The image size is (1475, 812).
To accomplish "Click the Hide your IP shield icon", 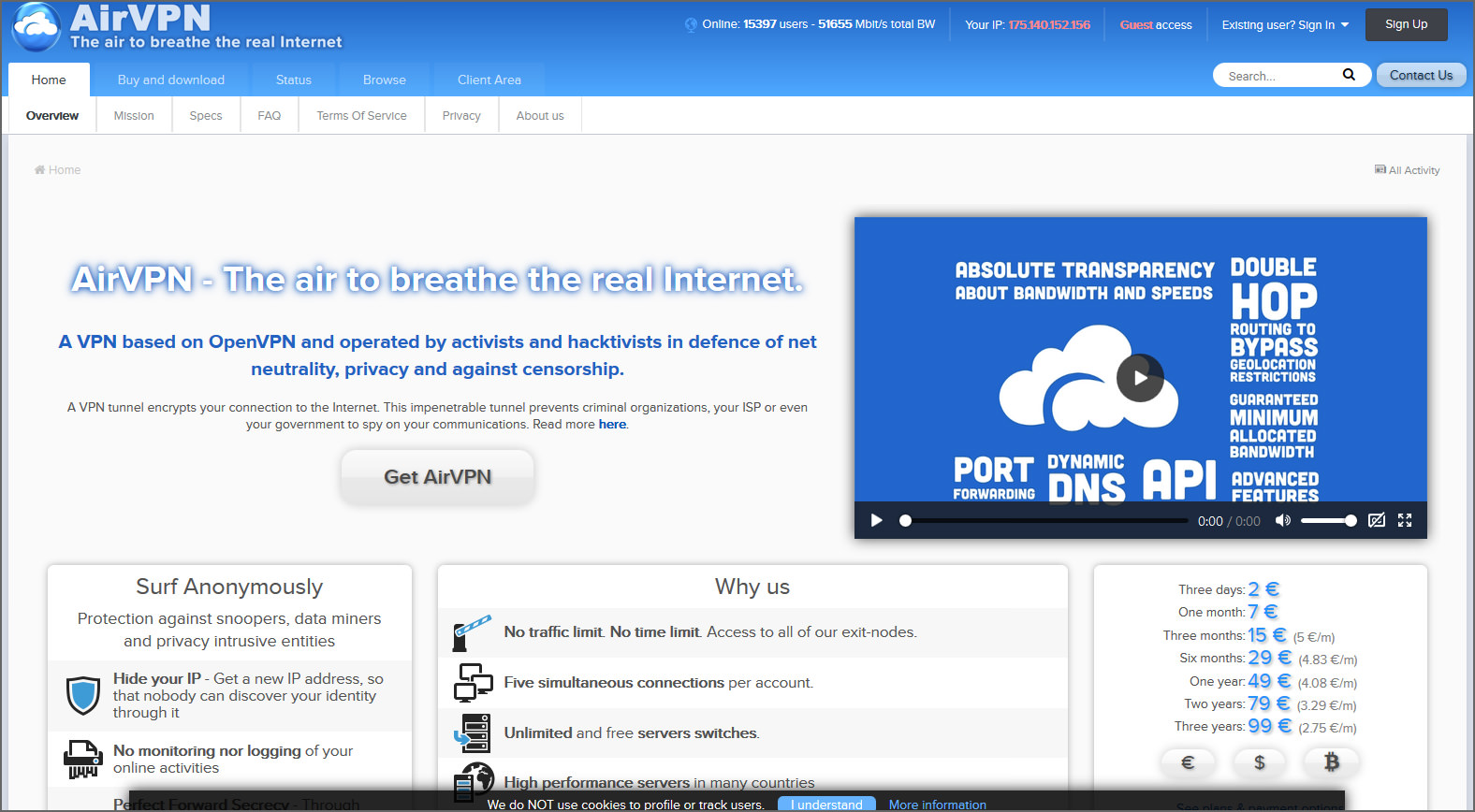I will click(83, 695).
